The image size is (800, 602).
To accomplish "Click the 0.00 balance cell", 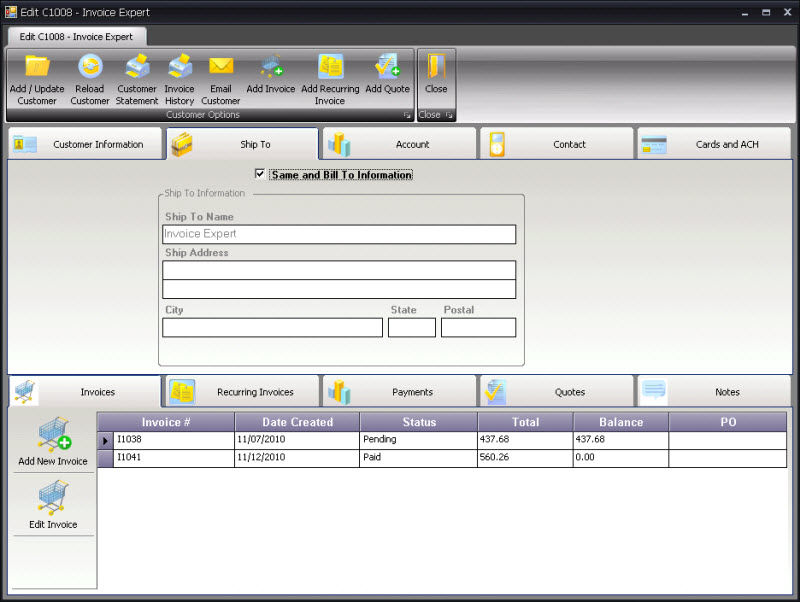I will [x=621, y=458].
